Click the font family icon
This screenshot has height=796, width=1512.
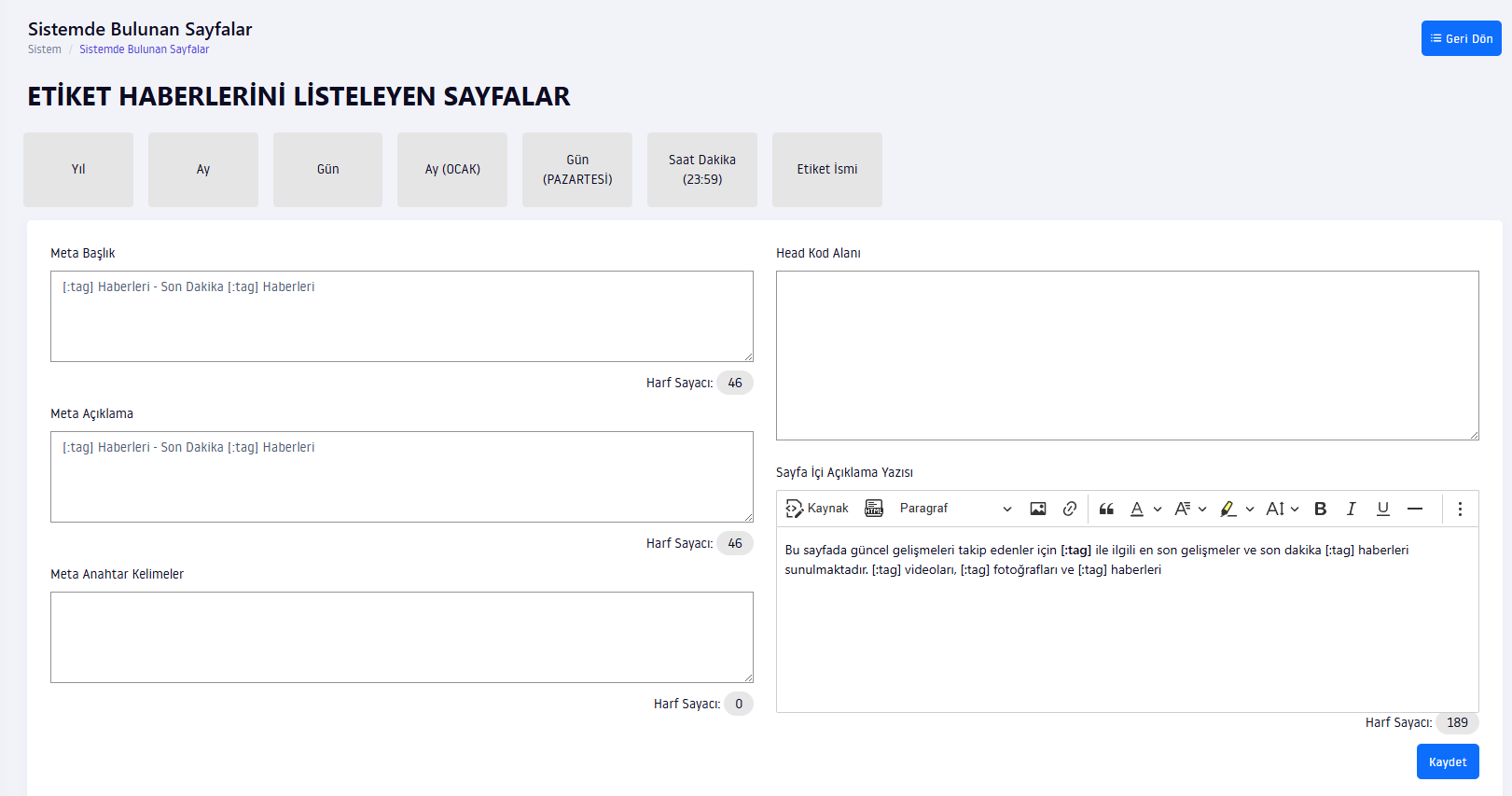click(x=1182, y=509)
